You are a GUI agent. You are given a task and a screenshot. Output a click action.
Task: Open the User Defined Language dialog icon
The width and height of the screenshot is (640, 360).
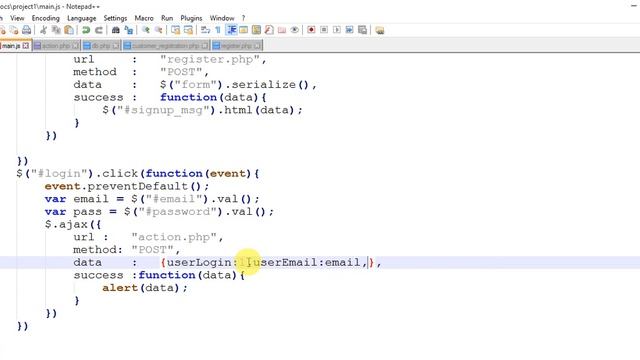click(243, 30)
